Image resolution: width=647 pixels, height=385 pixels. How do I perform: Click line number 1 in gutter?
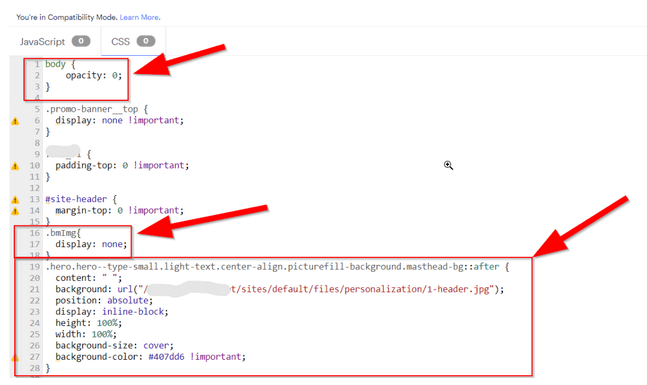coord(37,64)
